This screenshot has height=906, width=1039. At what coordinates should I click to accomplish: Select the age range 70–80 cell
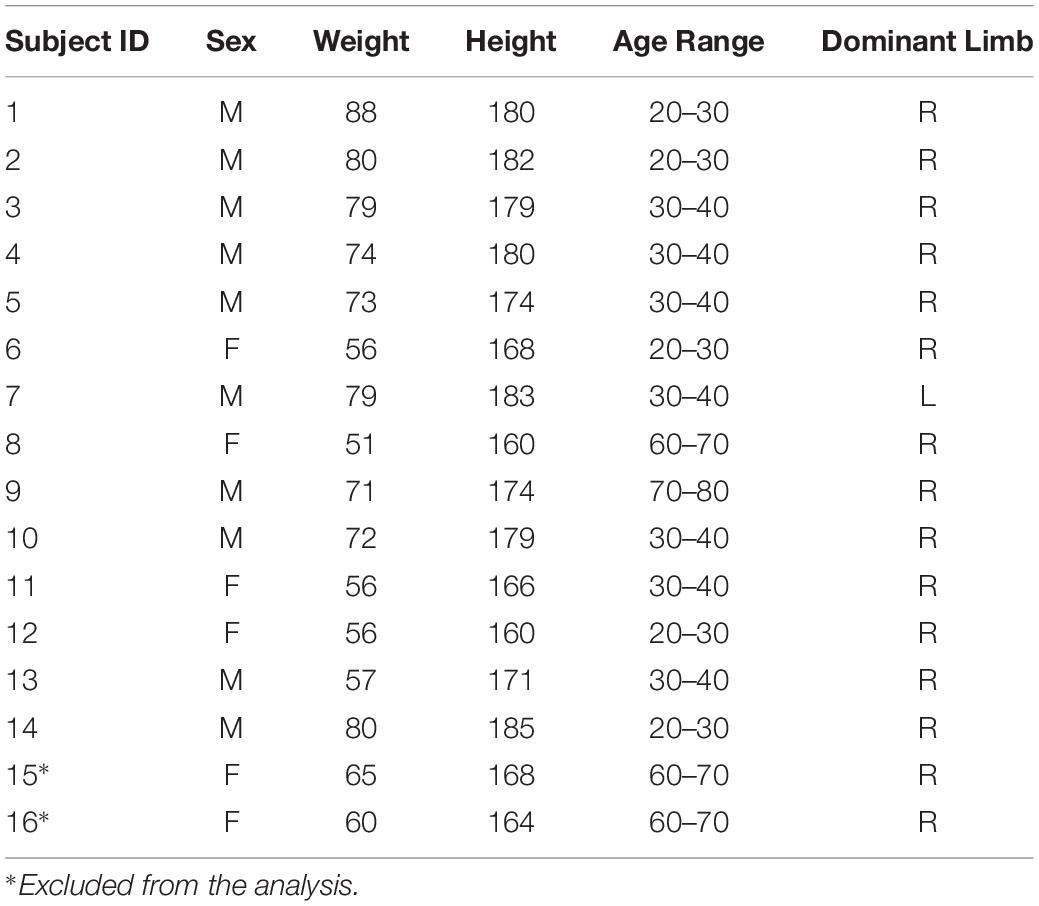pos(689,491)
